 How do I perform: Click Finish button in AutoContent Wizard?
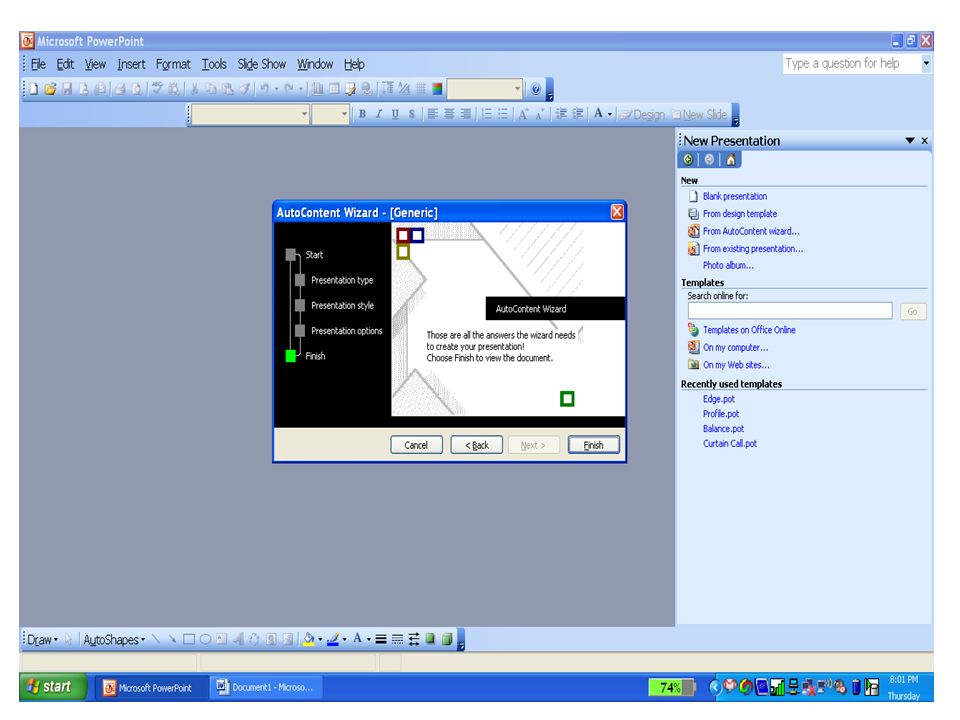click(593, 445)
